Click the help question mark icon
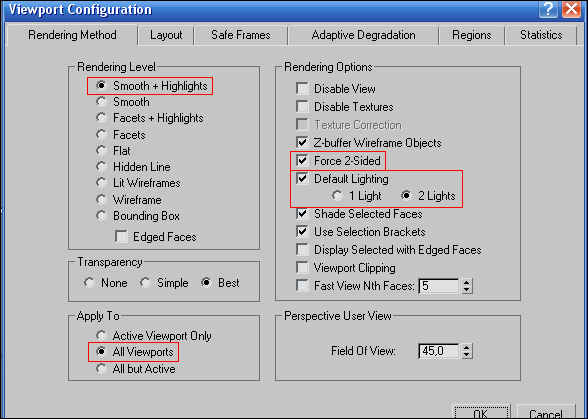 pos(548,9)
